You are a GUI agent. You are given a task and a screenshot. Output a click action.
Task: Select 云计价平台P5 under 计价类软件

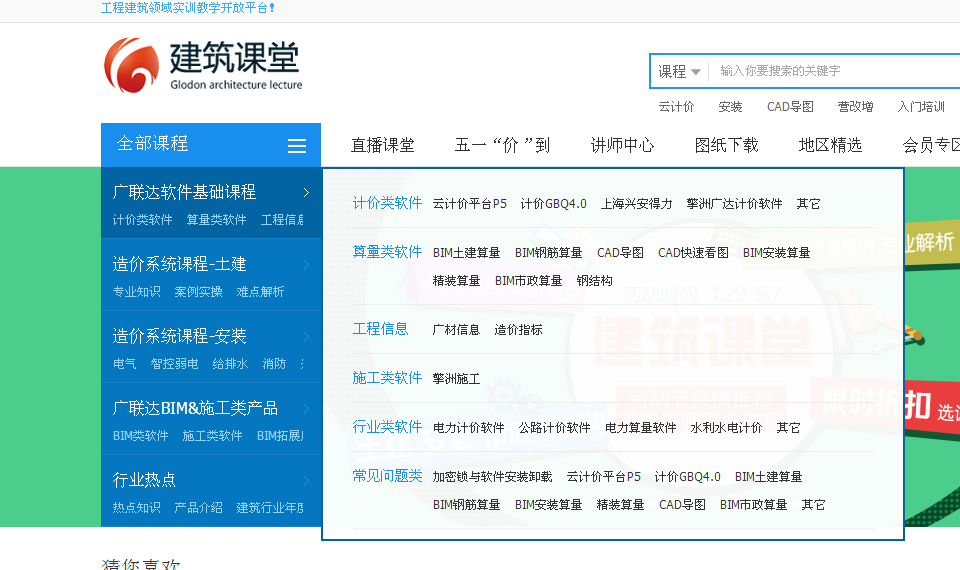470,203
